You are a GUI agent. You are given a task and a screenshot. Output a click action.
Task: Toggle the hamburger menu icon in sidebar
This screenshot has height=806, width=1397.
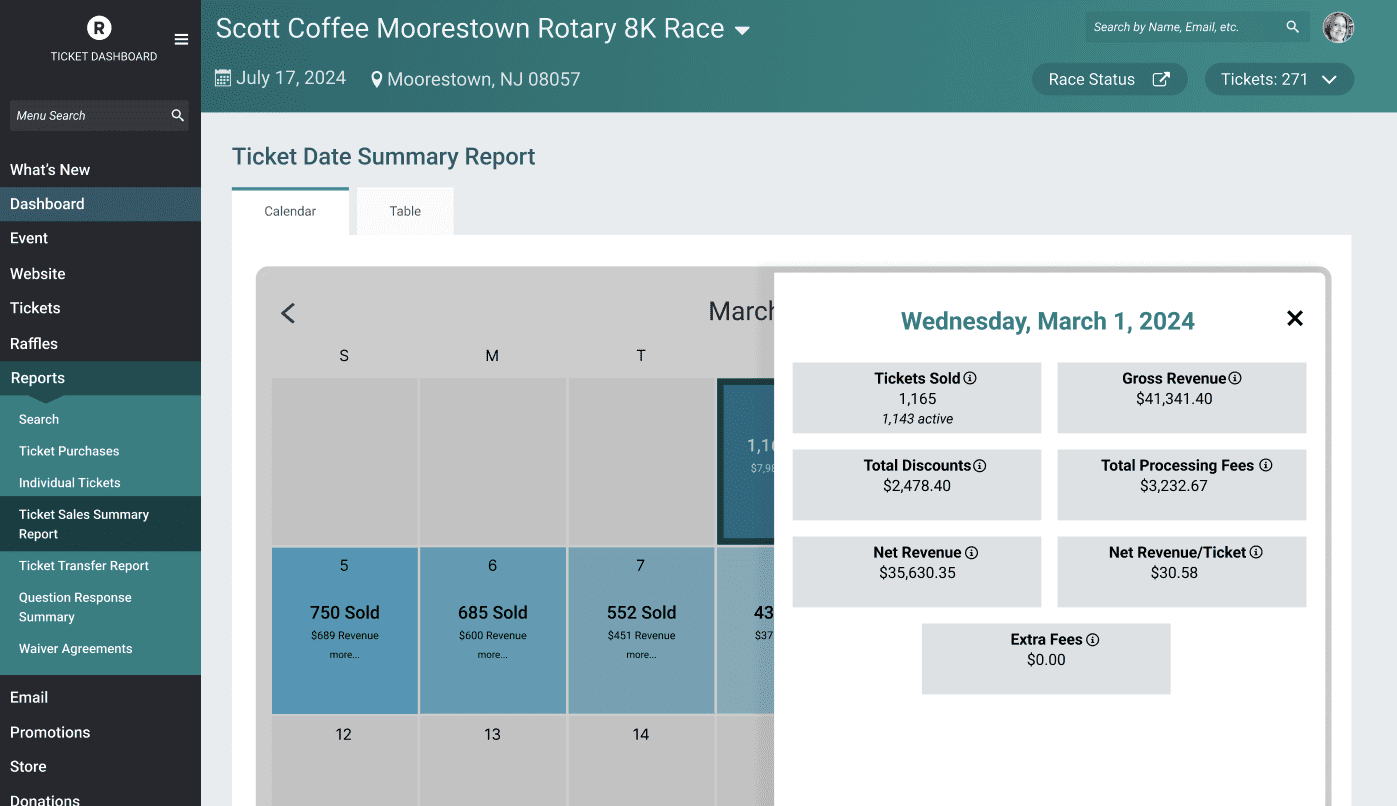click(181, 39)
